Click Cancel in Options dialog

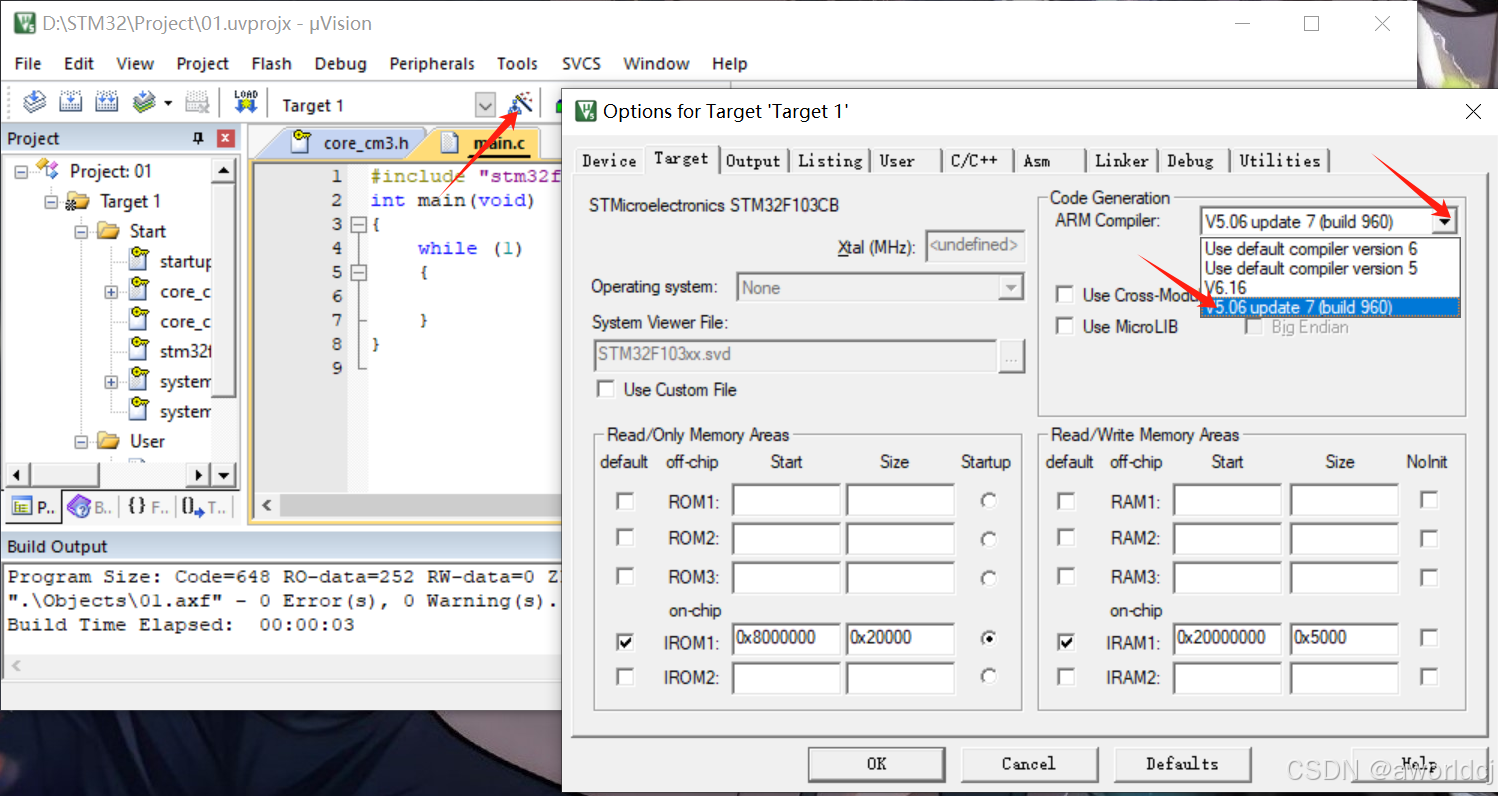tap(1028, 764)
